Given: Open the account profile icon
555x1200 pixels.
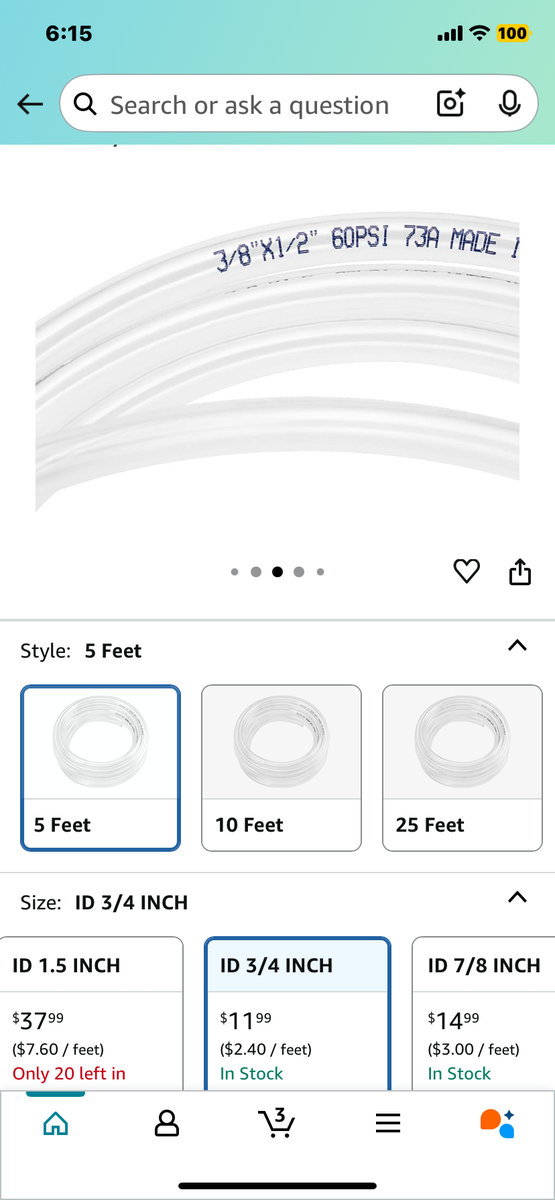Looking at the screenshot, I should (167, 1123).
